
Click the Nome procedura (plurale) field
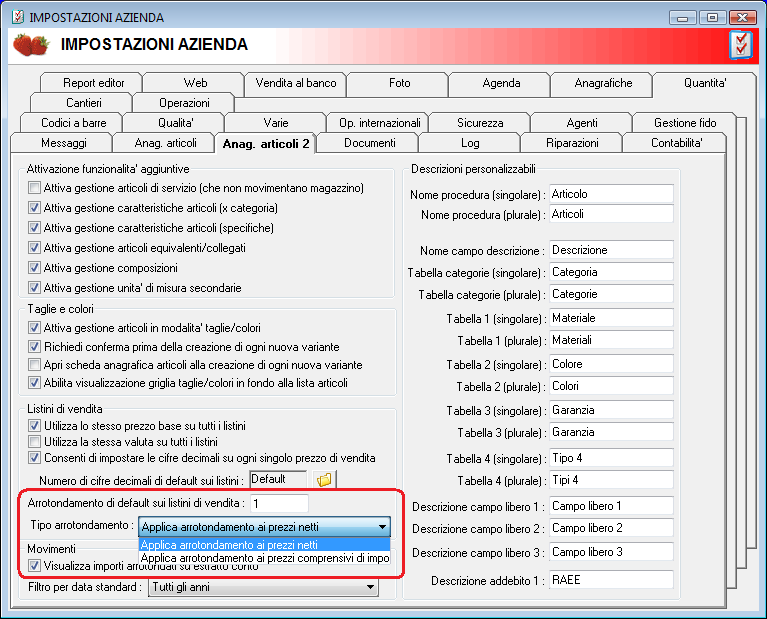point(611,214)
